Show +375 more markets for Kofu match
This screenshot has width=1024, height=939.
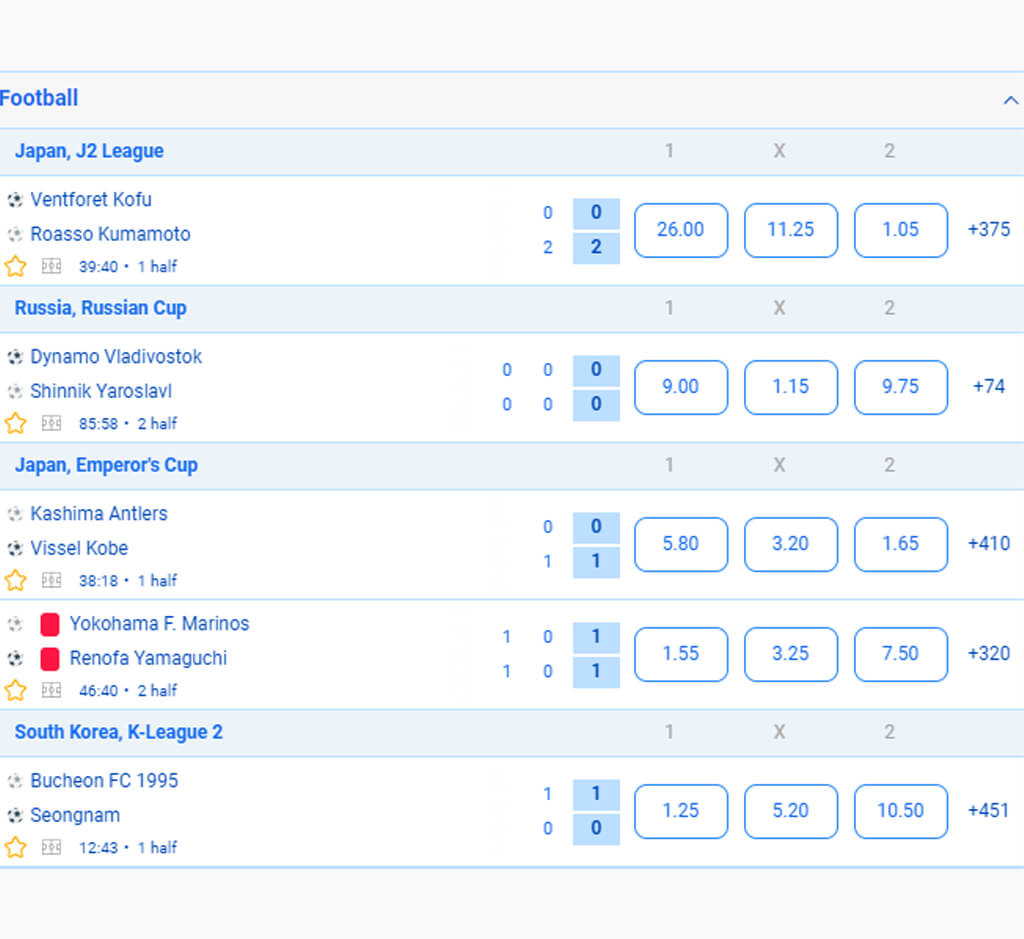pos(989,230)
